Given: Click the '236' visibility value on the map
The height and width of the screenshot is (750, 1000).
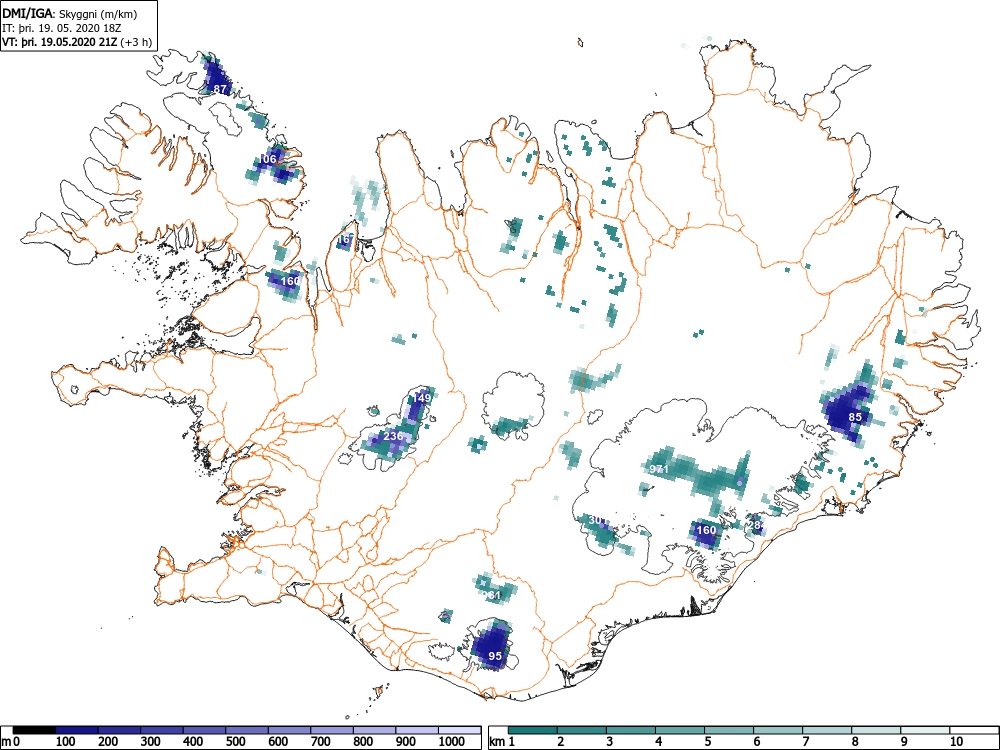Looking at the screenshot, I should (x=393, y=436).
